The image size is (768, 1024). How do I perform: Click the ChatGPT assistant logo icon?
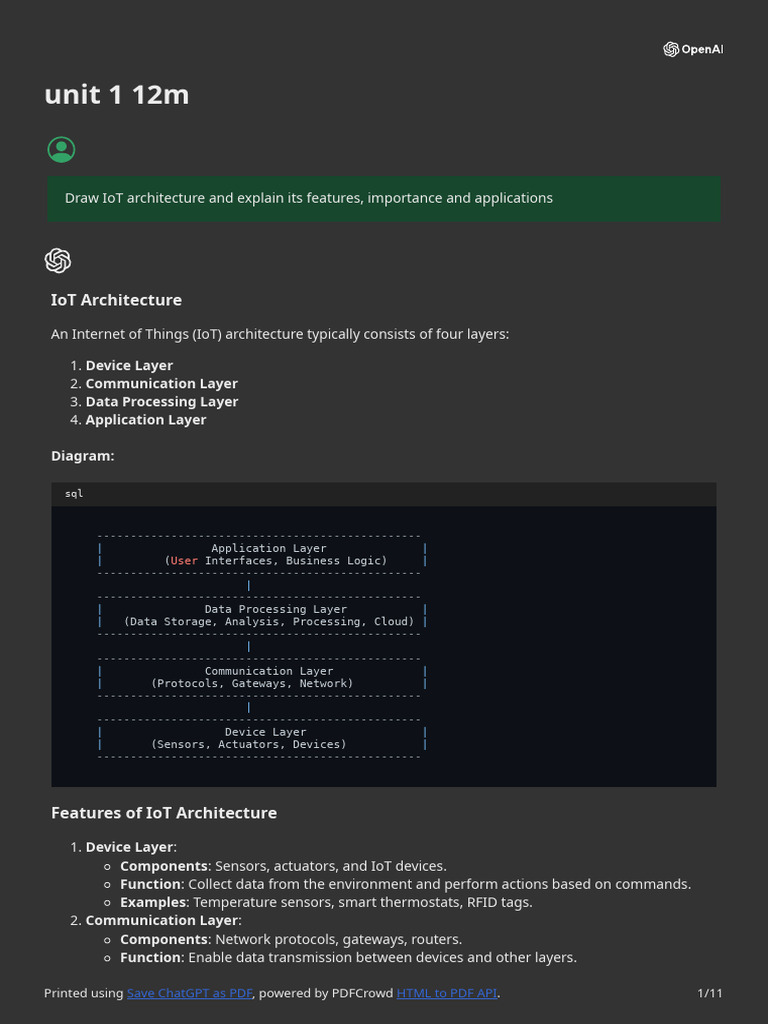(58, 261)
